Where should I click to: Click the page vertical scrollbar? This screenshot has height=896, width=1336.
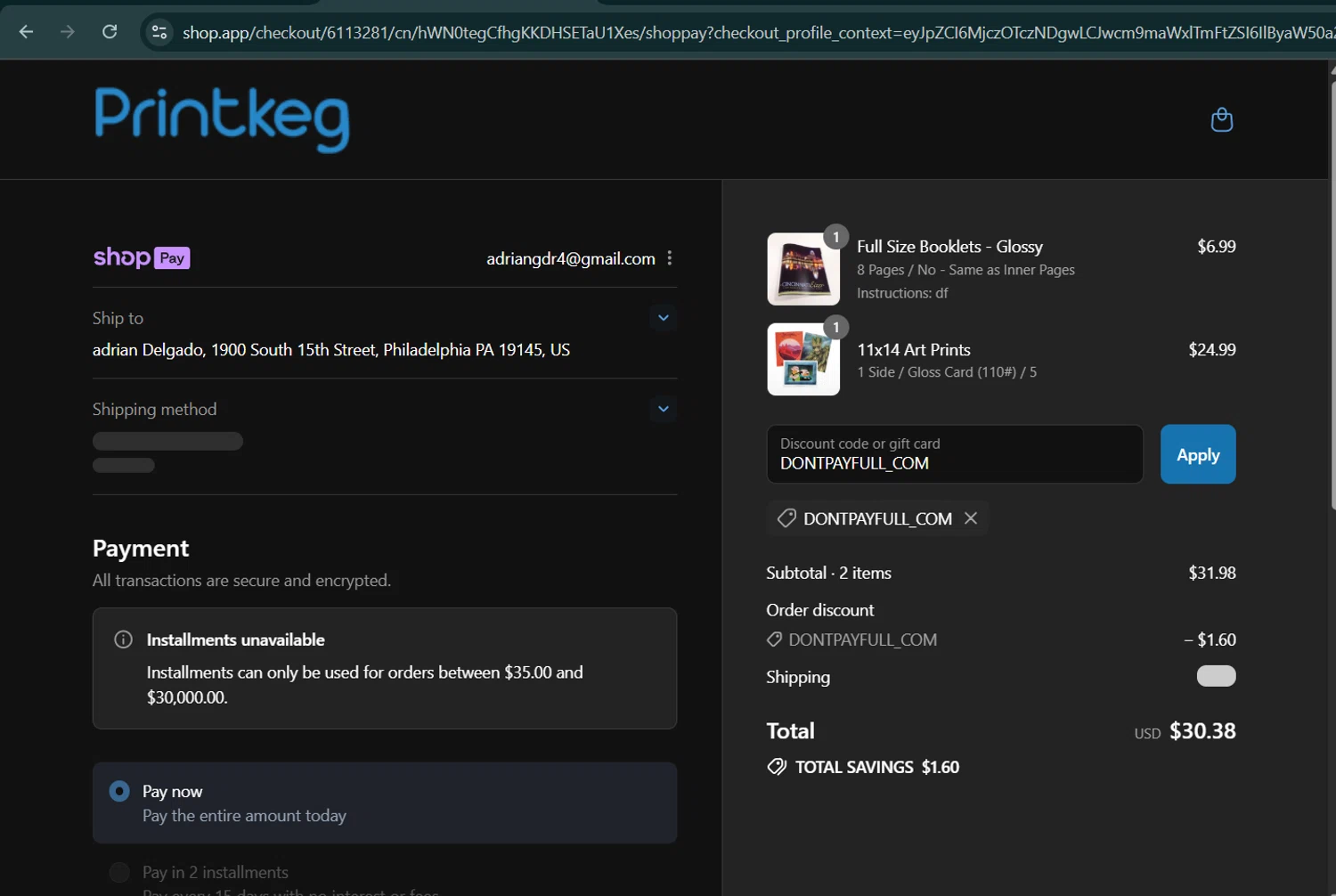(x=1332, y=294)
